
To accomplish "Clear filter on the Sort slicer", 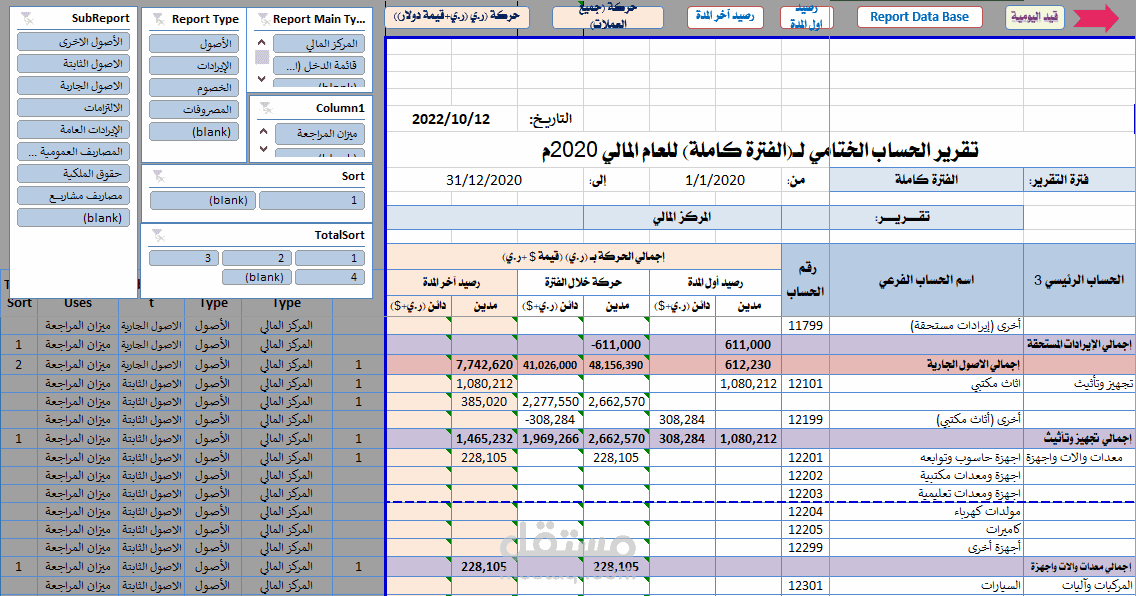I will click(x=159, y=177).
